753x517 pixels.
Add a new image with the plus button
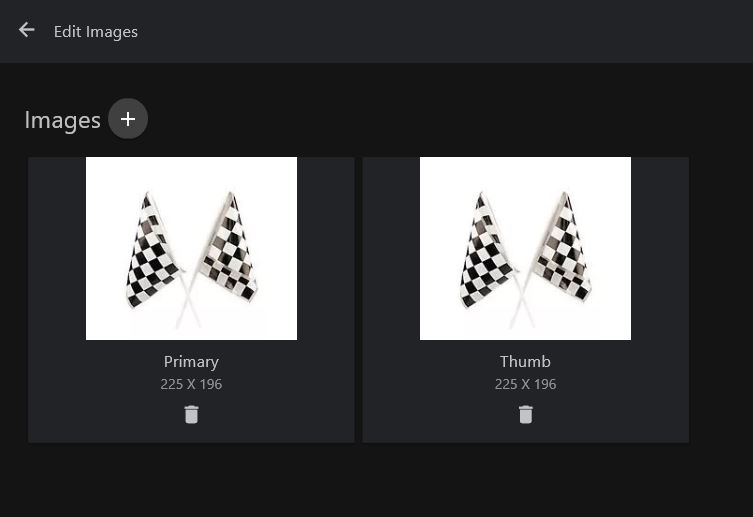coord(128,119)
